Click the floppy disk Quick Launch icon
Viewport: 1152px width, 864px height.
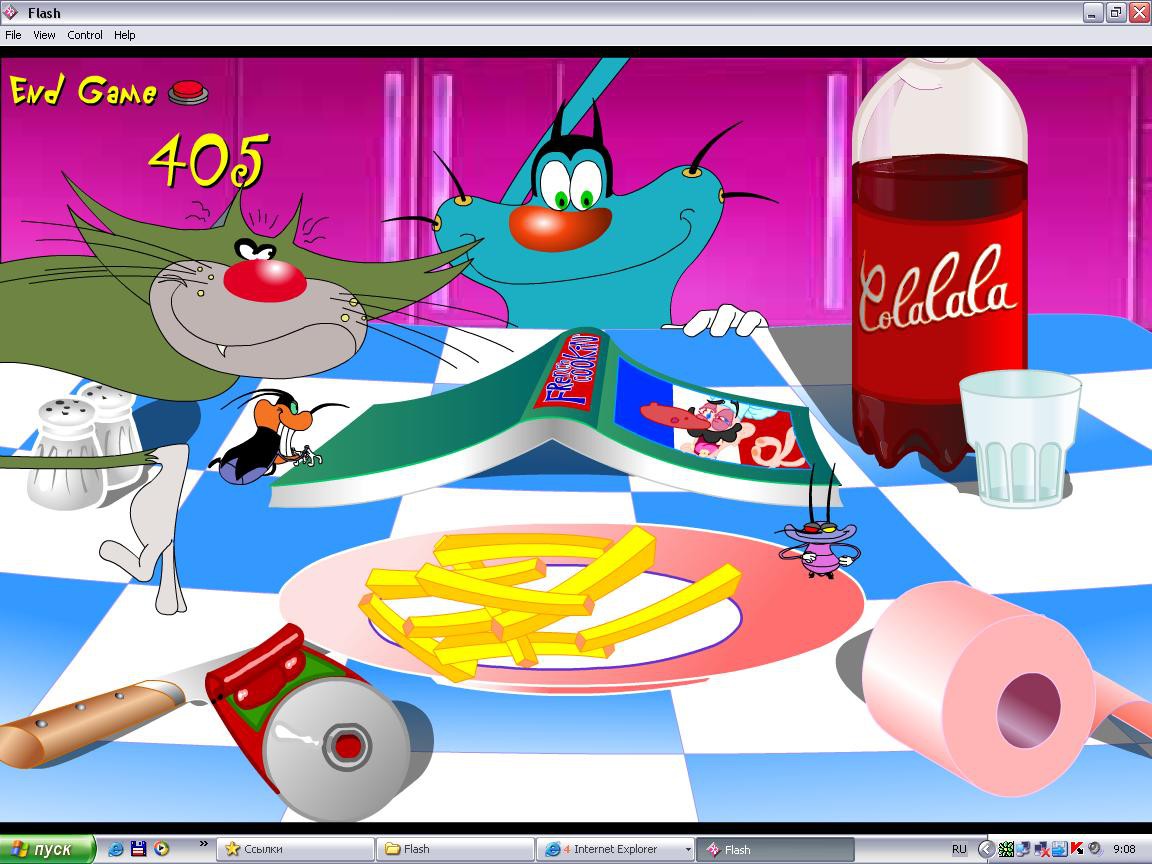(x=138, y=849)
